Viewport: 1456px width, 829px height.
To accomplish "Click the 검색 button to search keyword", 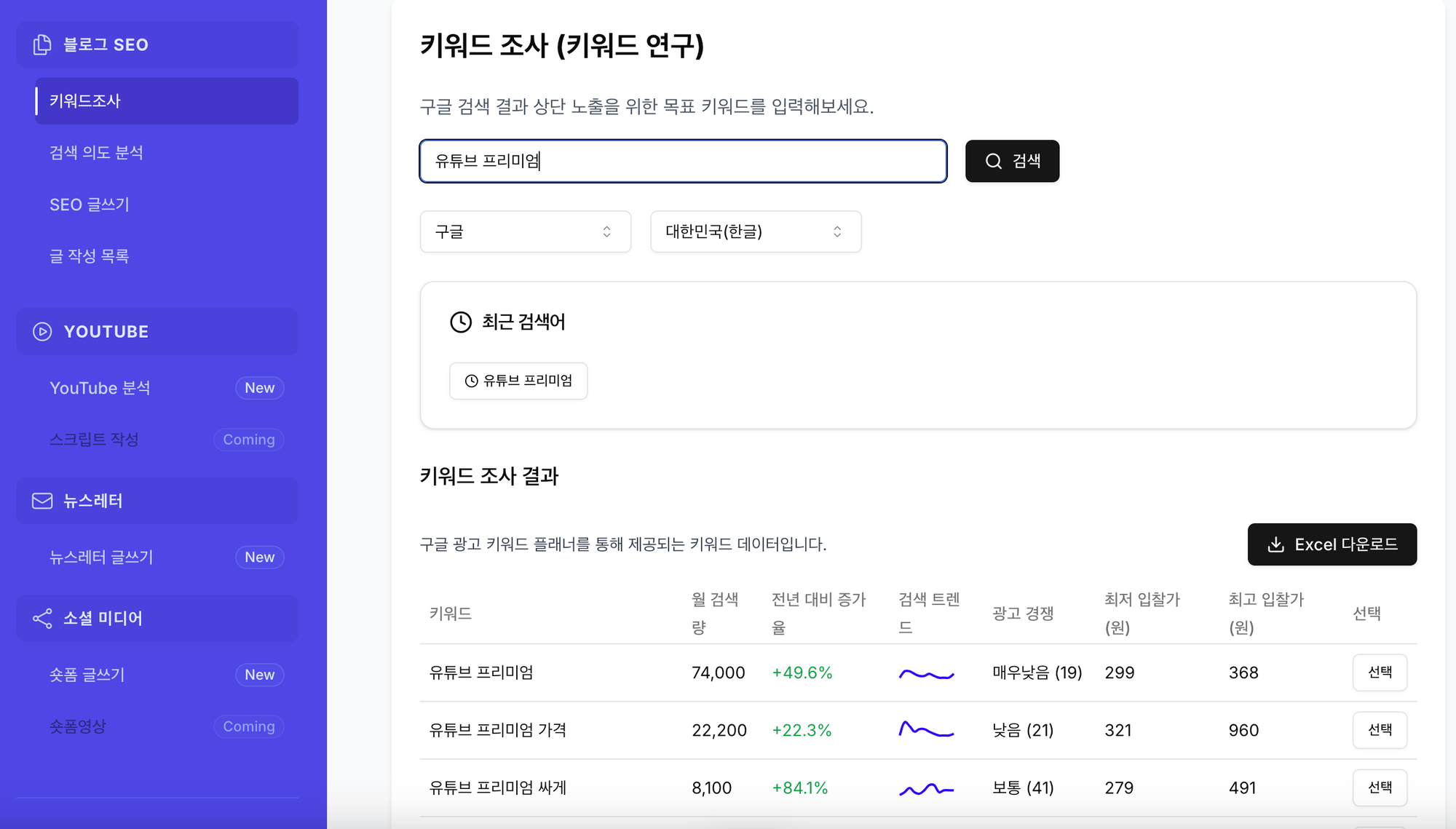I will [x=1012, y=160].
